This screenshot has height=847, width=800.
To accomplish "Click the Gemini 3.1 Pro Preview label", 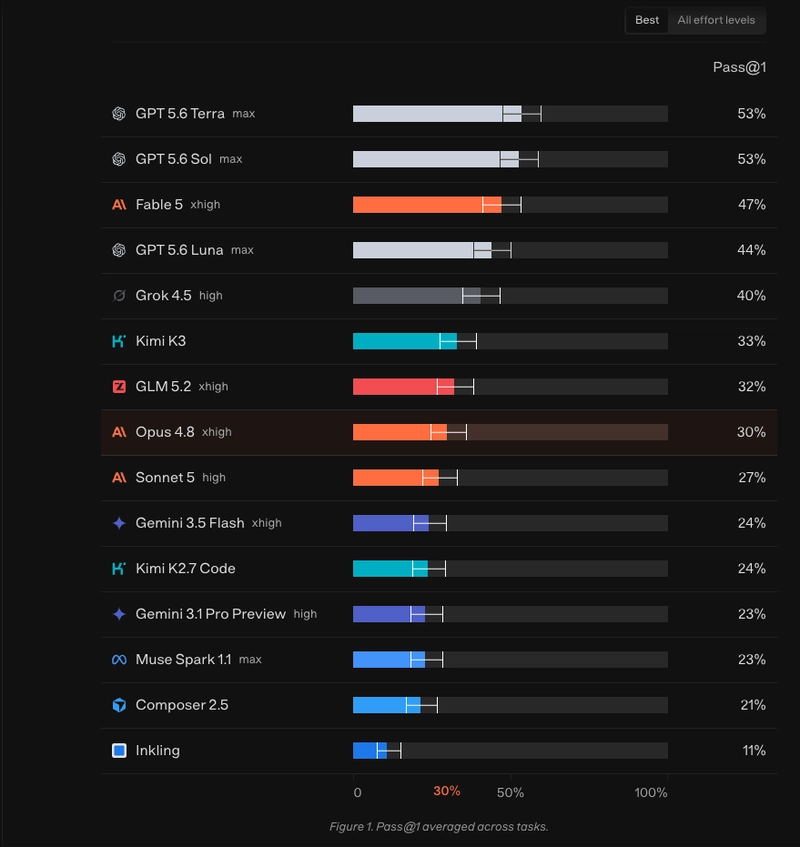I will pyautogui.click(x=210, y=614).
